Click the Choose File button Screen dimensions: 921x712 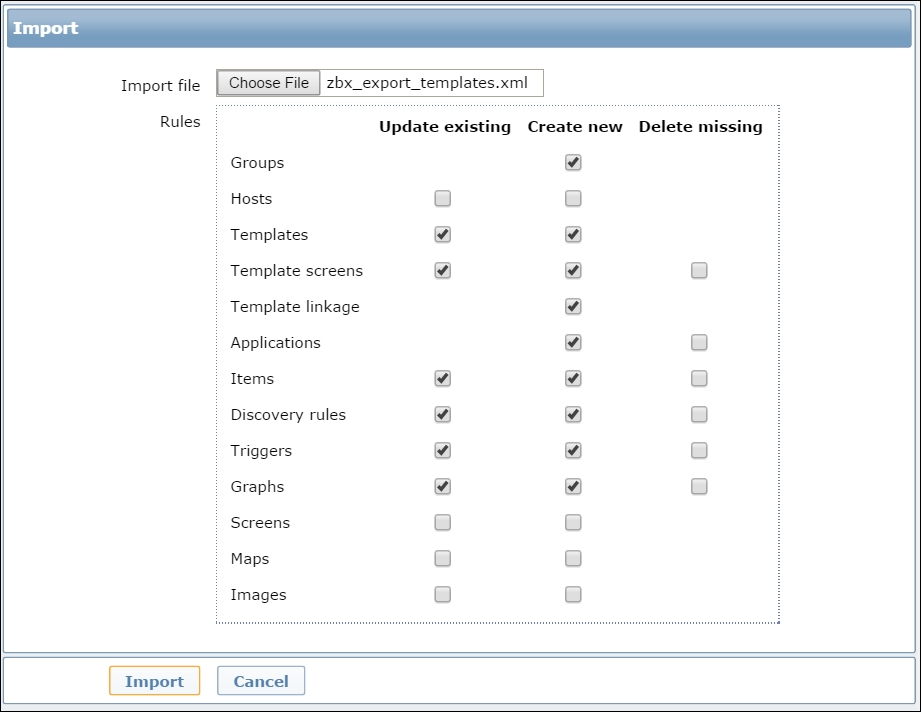pyautogui.click(x=269, y=83)
